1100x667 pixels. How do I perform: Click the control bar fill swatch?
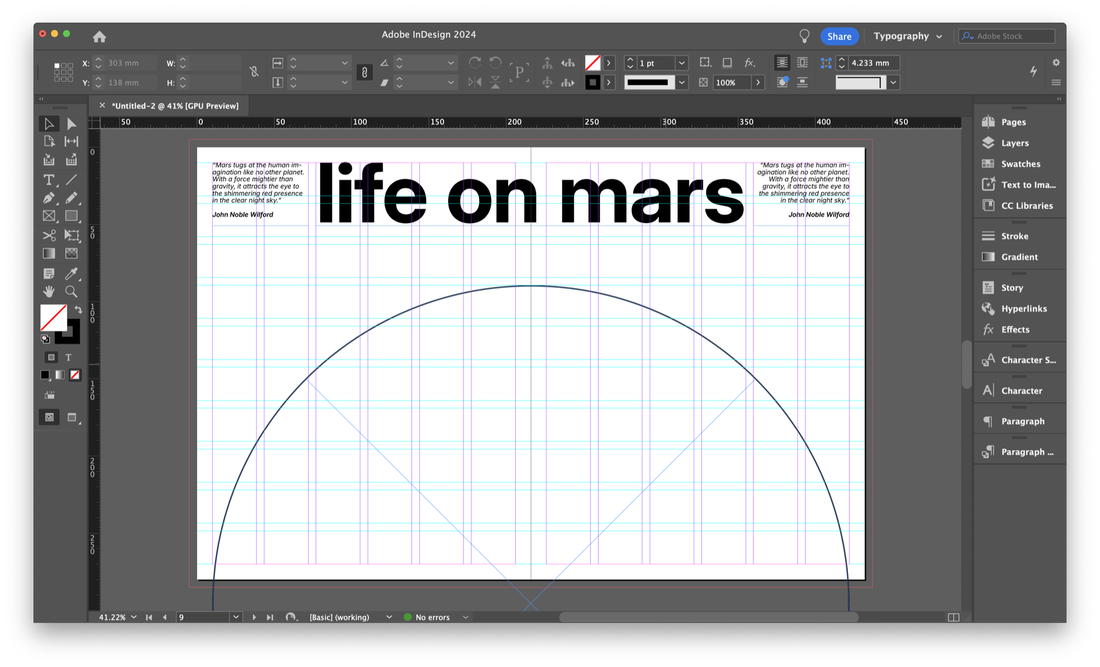pyautogui.click(x=593, y=63)
